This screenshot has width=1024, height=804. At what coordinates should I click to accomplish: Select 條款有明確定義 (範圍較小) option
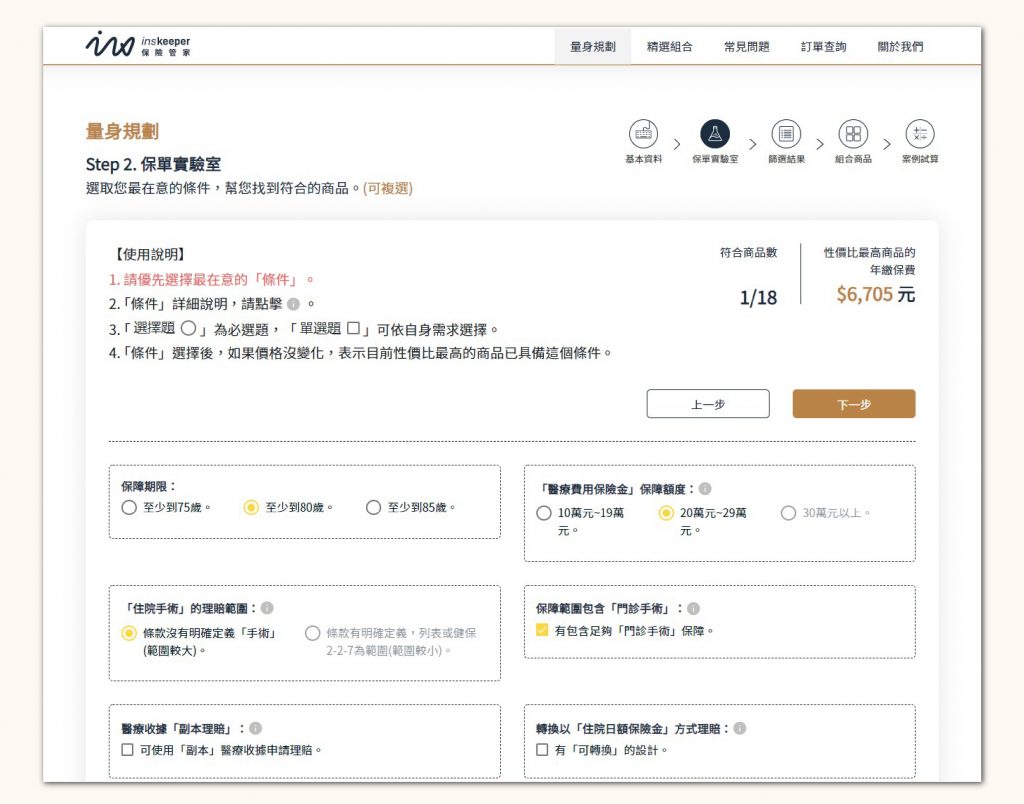point(312,633)
